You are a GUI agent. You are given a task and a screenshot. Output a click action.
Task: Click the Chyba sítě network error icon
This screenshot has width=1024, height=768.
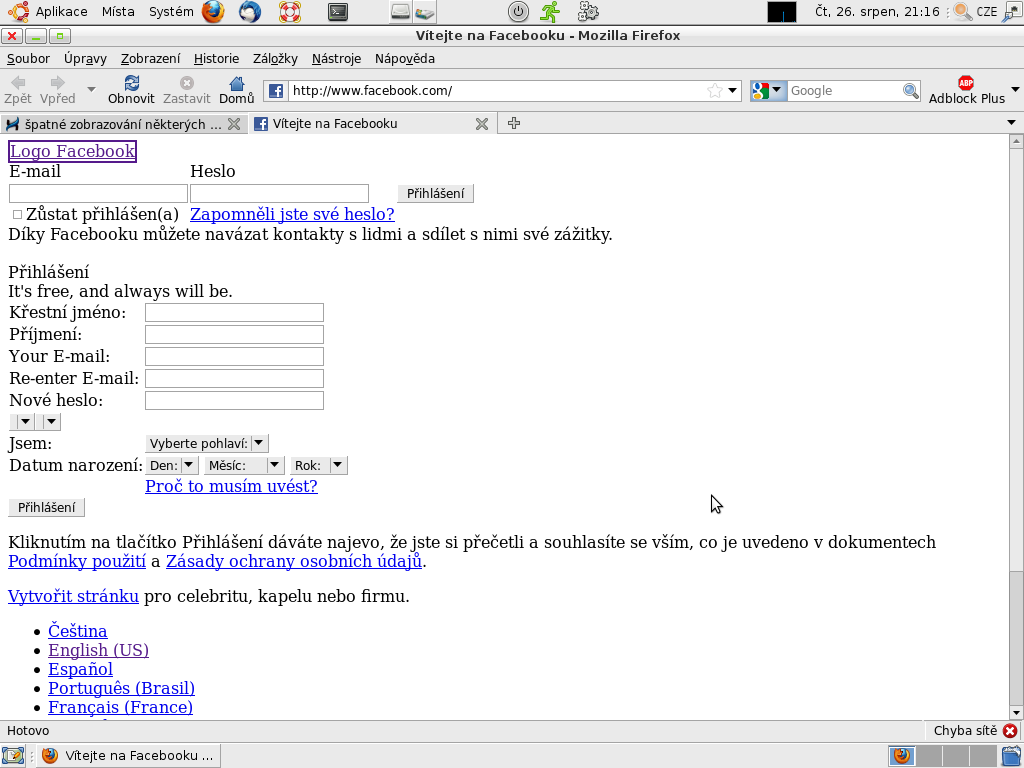click(1010, 731)
